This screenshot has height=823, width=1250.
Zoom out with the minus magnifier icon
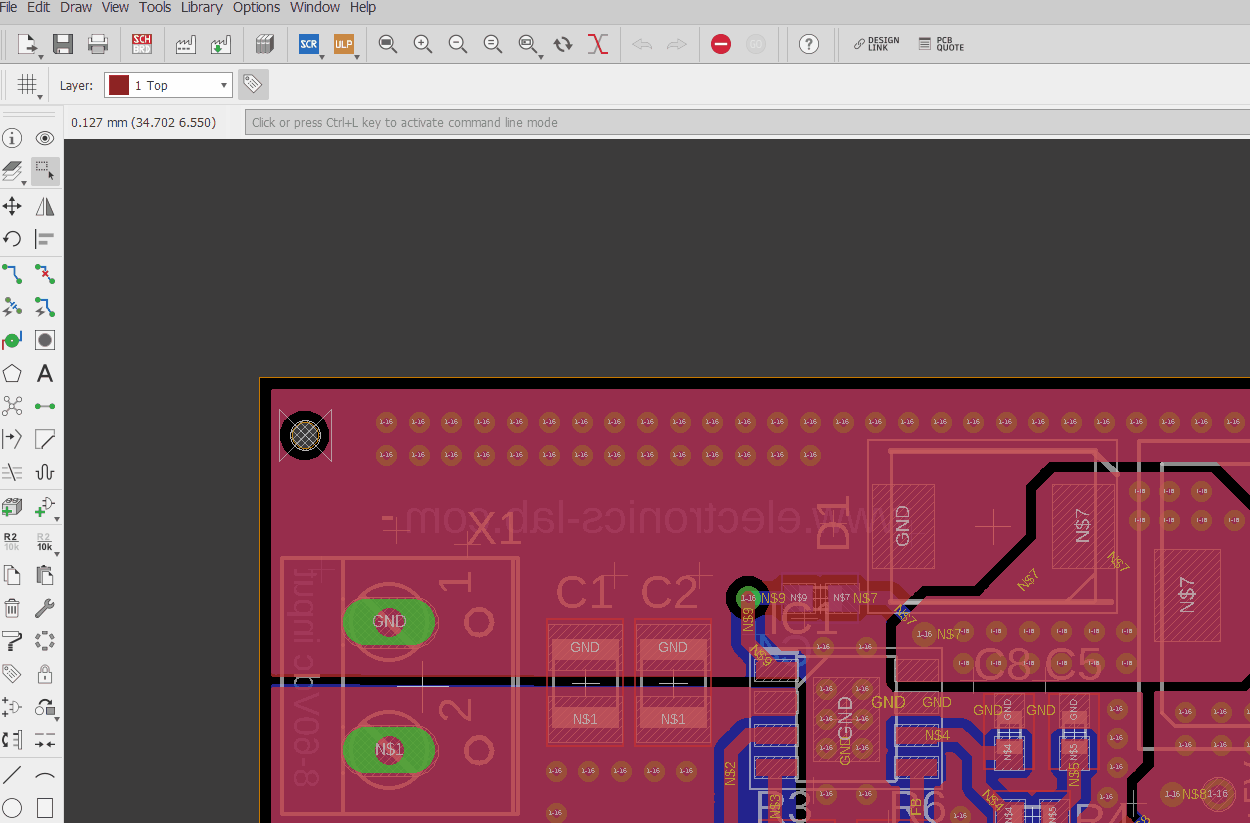click(458, 44)
